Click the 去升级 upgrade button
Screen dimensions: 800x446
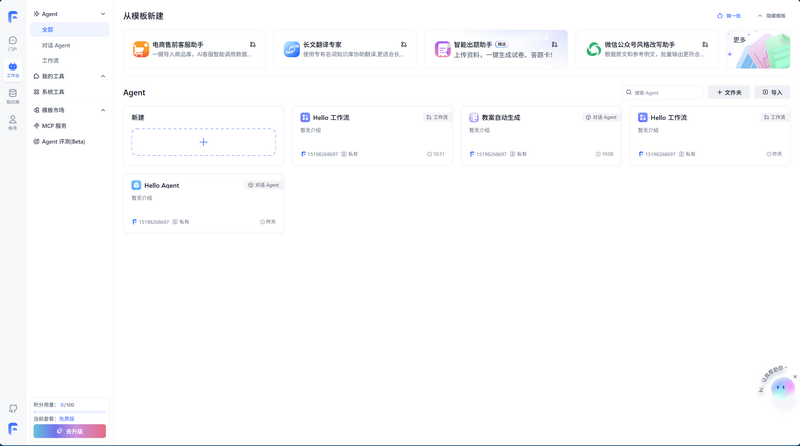pyautogui.click(x=70, y=431)
